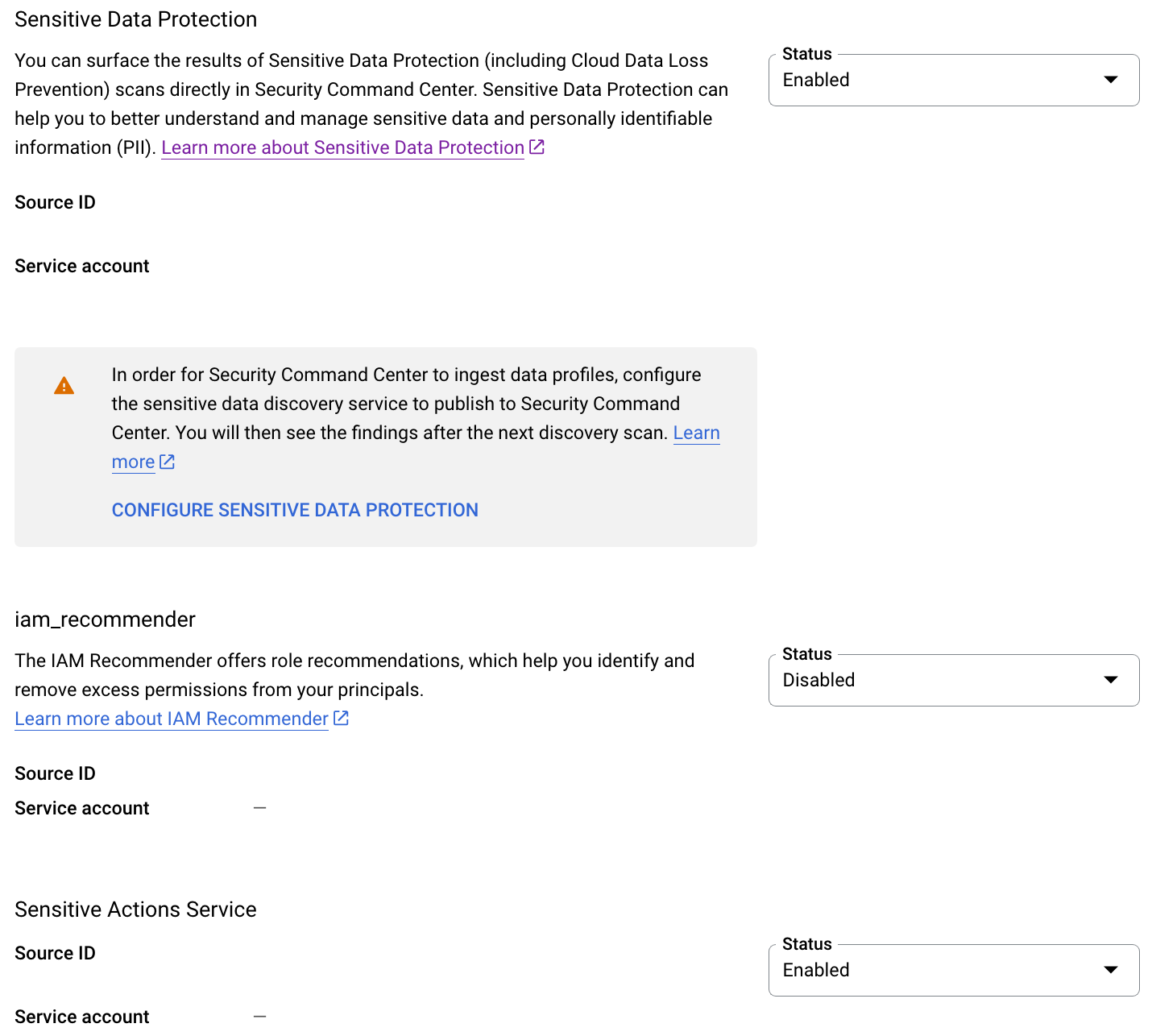The height and width of the screenshot is (1036, 1152).
Task: Click the "iam_recommender" section heading
Action: (105, 620)
